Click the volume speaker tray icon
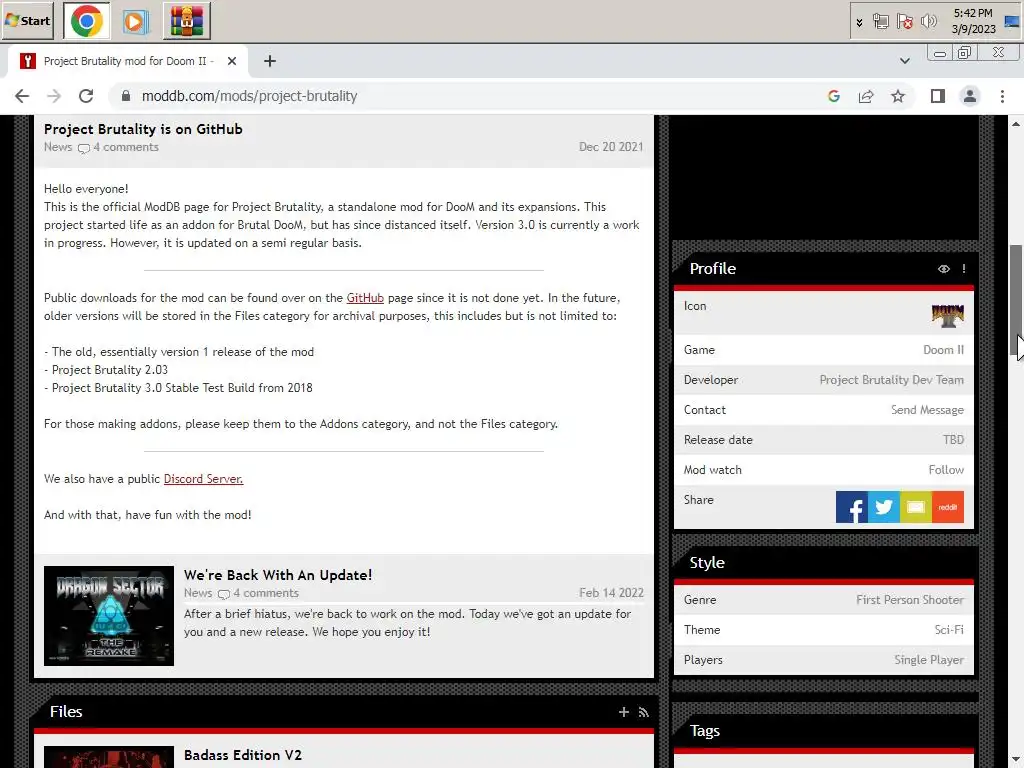This screenshot has width=1024, height=768. point(928,22)
